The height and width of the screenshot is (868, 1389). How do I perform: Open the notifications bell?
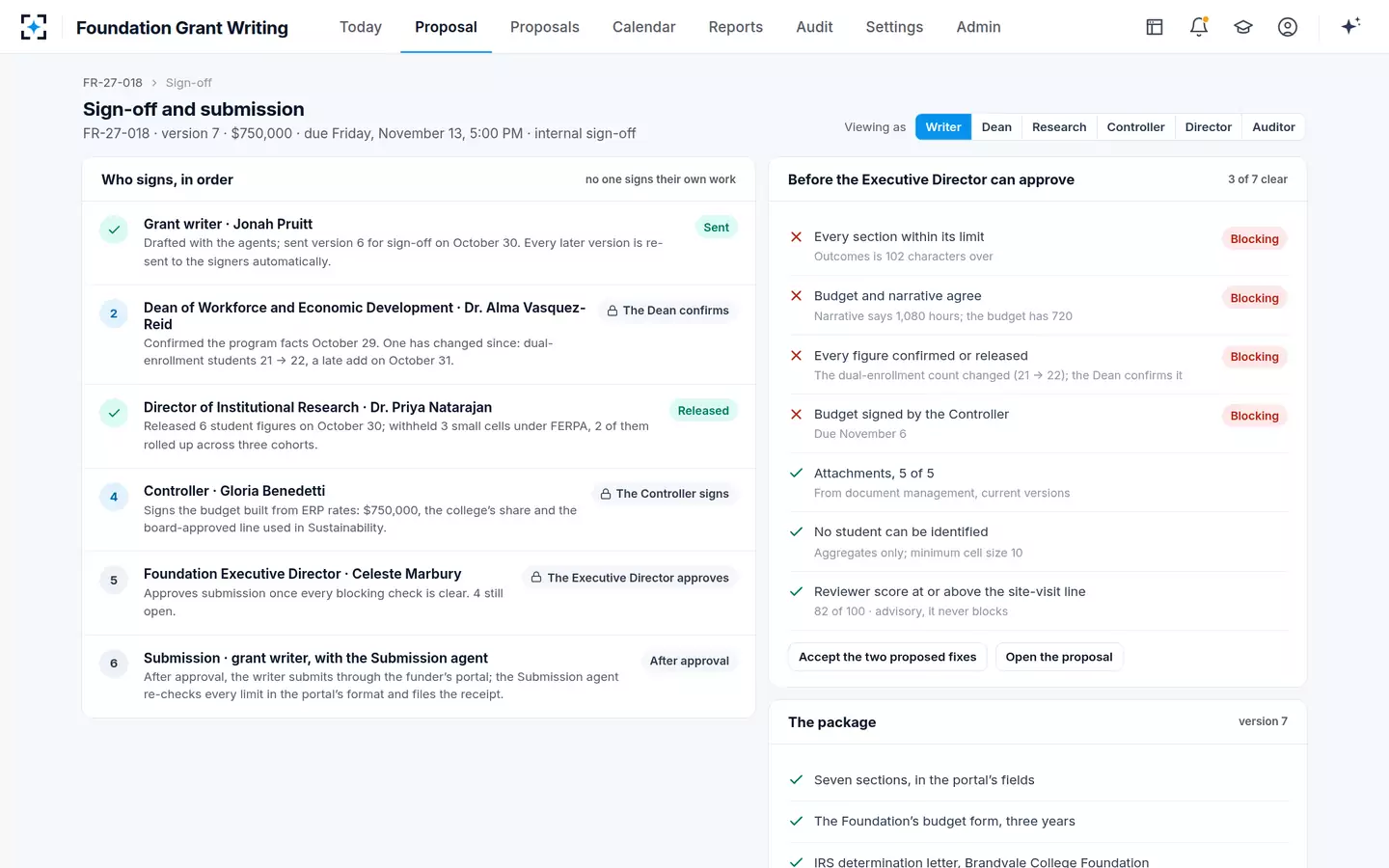1199,27
